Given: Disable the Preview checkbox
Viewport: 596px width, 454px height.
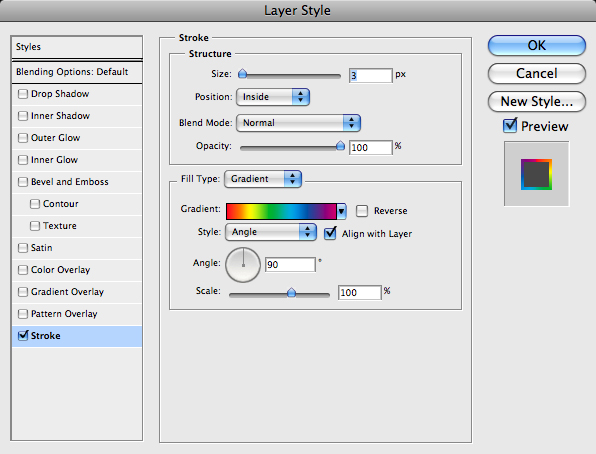Looking at the screenshot, I should click(510, 126).
